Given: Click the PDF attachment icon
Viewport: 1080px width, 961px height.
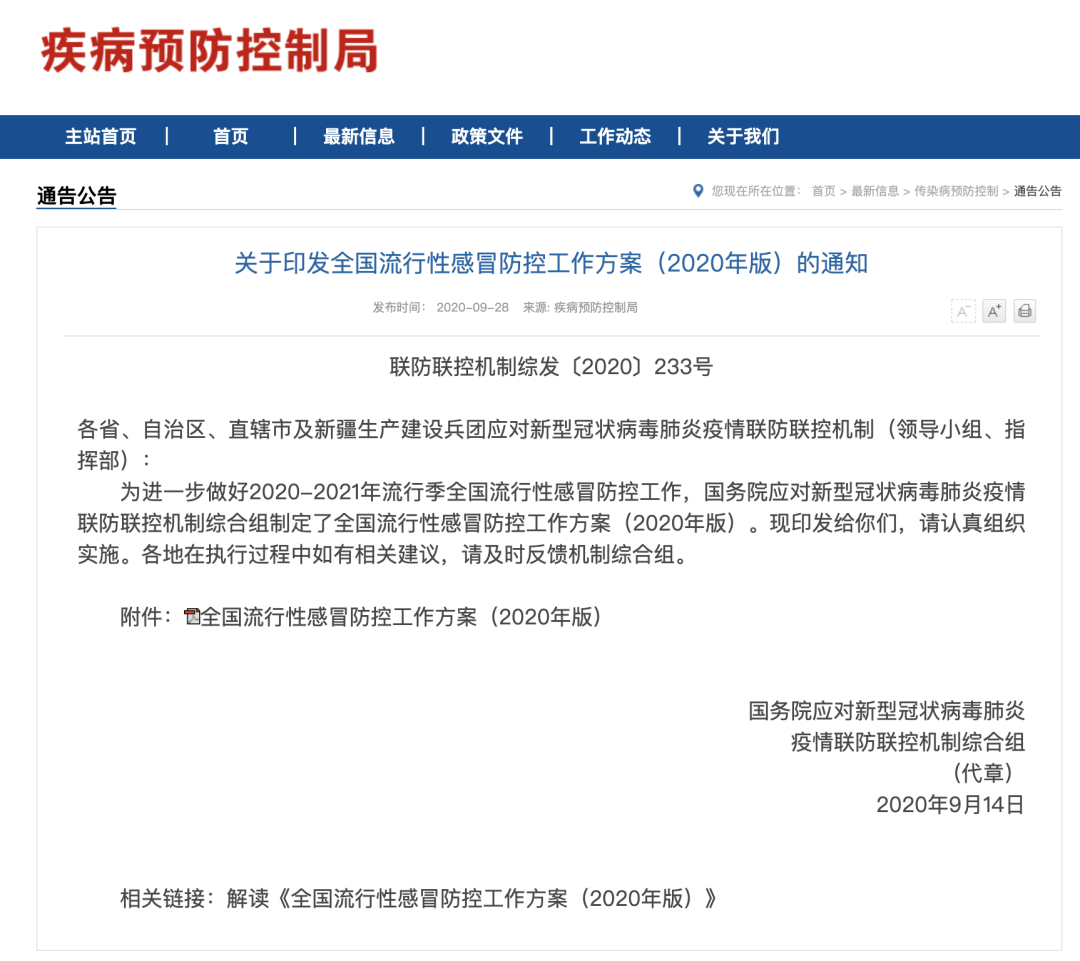Looking at the screenshot, I should (x=192, y=617).
